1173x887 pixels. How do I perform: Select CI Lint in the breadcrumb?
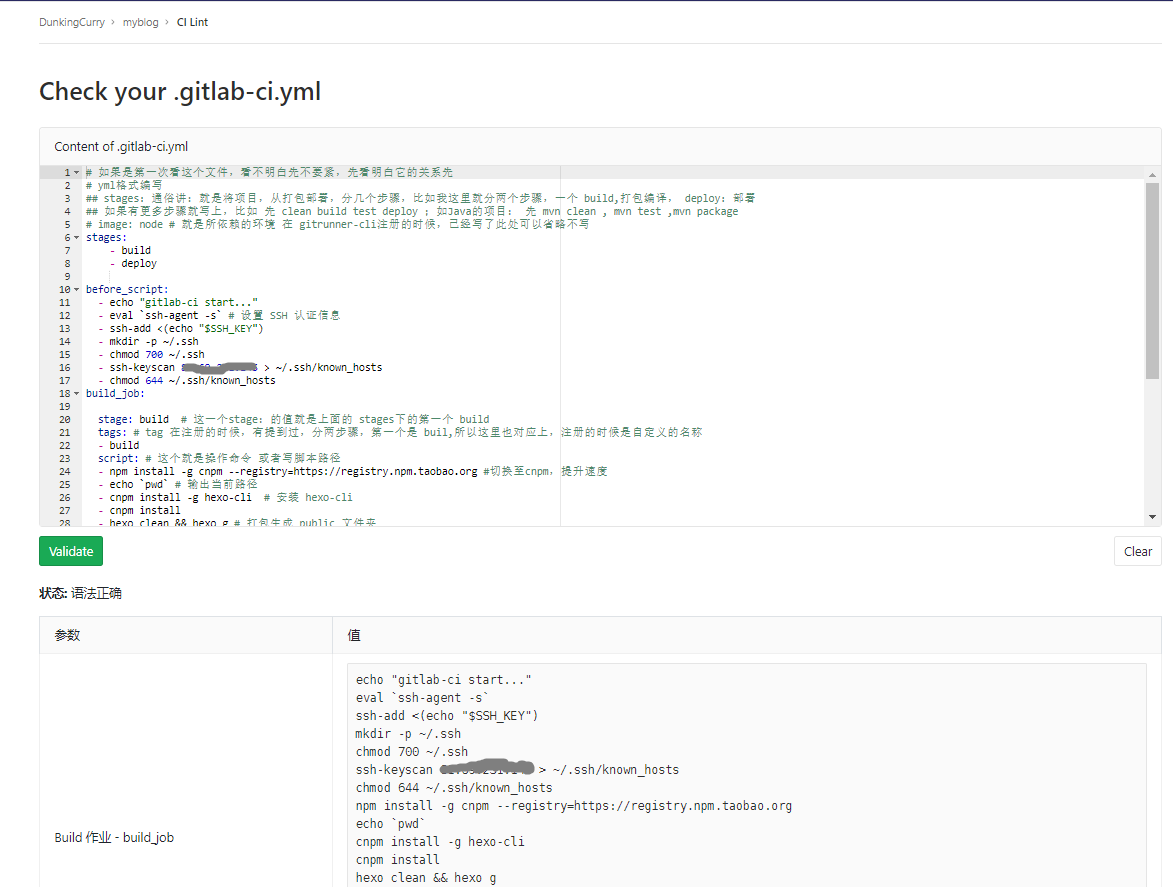pos(192,21)
